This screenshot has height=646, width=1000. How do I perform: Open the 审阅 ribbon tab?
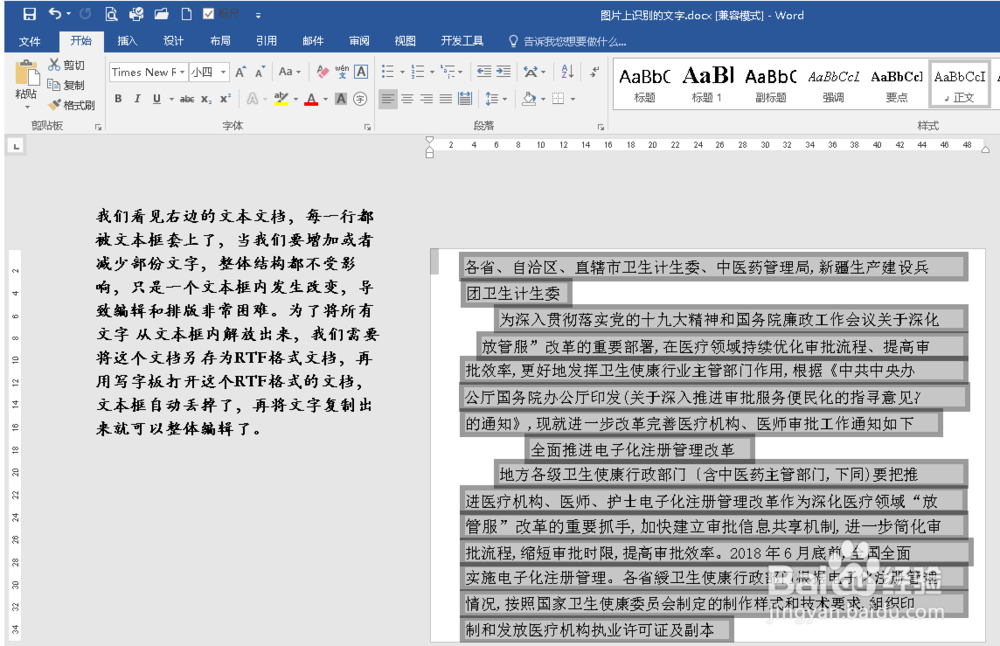359,41
